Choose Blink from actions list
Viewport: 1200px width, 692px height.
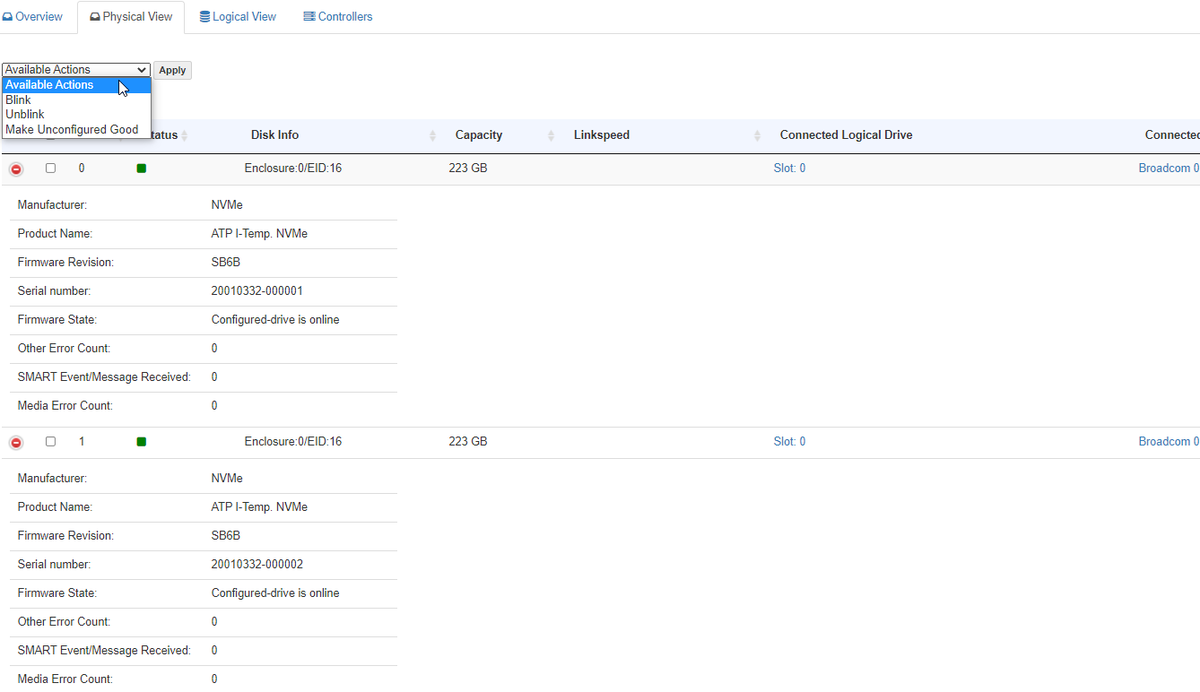[76, 100]
